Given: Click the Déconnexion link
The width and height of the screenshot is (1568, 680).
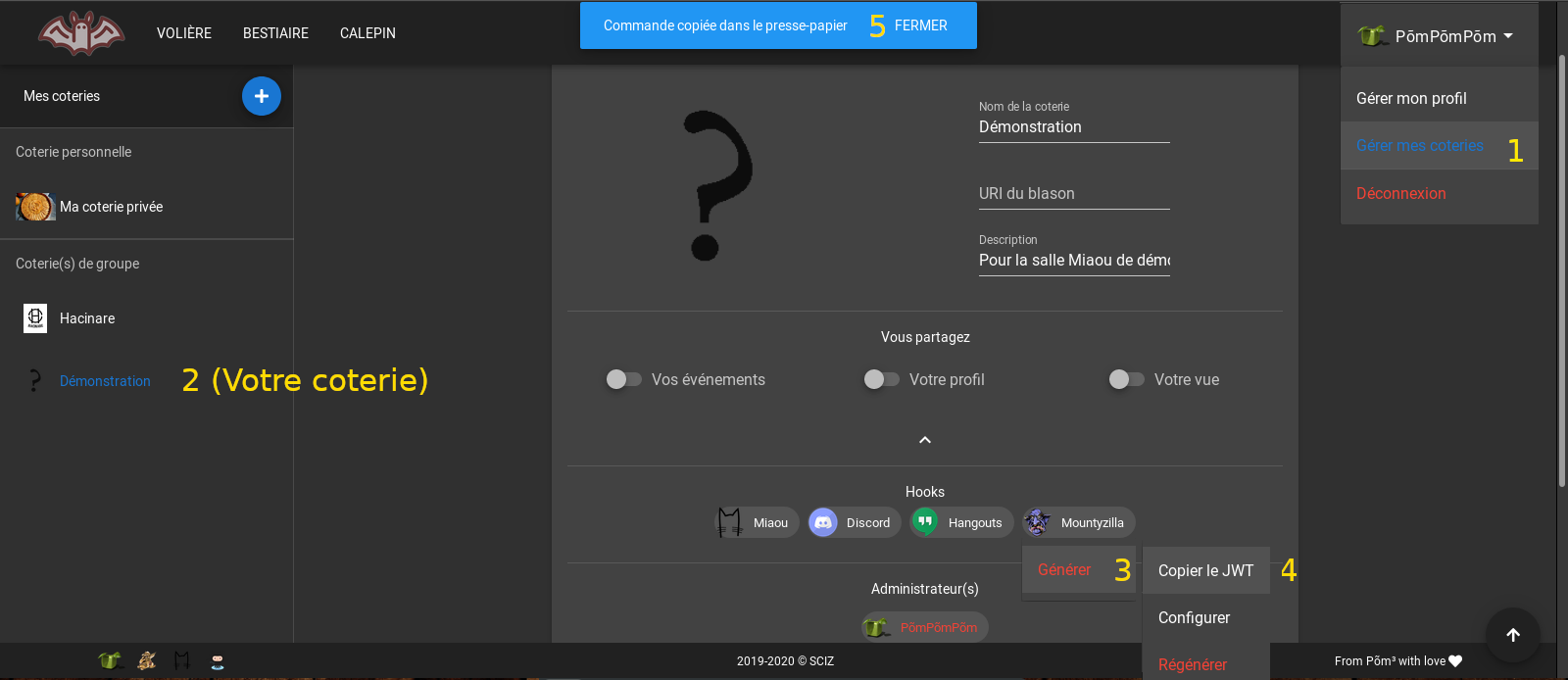Looking at the screenshot, I should 1400,193.
